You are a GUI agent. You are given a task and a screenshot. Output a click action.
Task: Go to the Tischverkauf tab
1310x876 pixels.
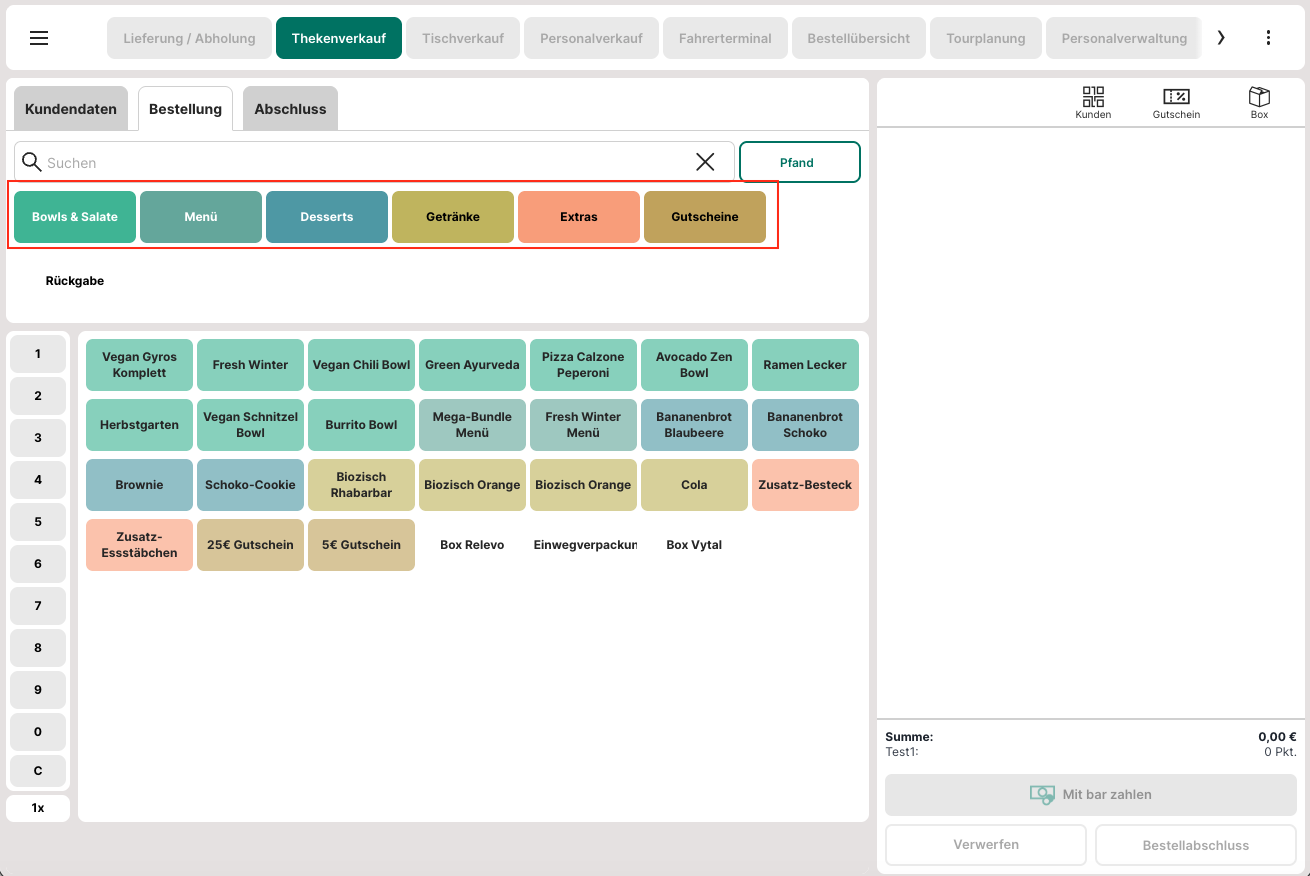coord(463,38)
